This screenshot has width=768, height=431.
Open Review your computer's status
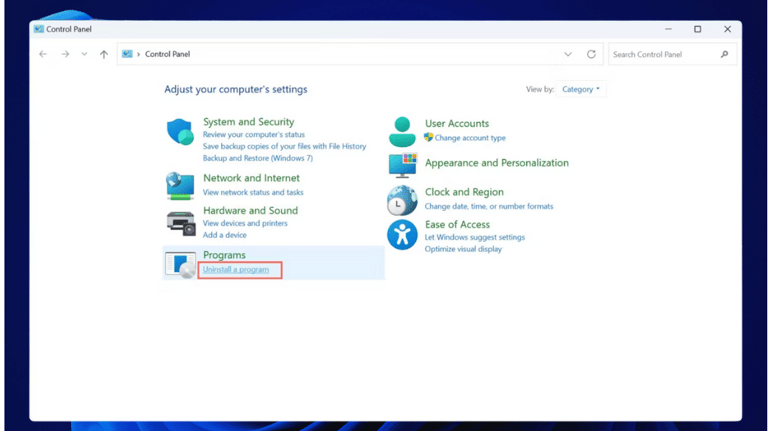point(254,134)
